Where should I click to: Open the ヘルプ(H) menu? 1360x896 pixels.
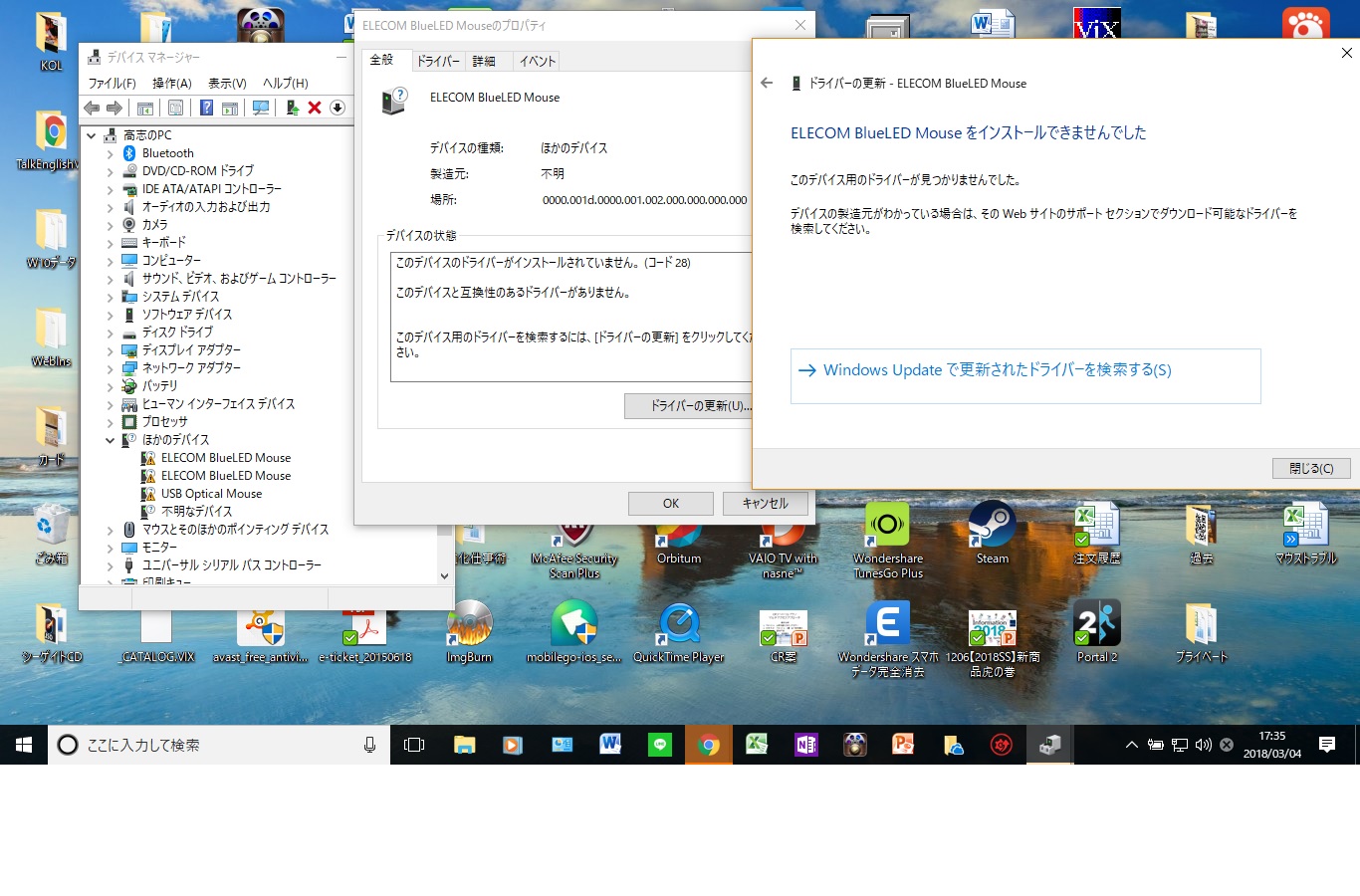pyautogui.click(x=286, y=84)
